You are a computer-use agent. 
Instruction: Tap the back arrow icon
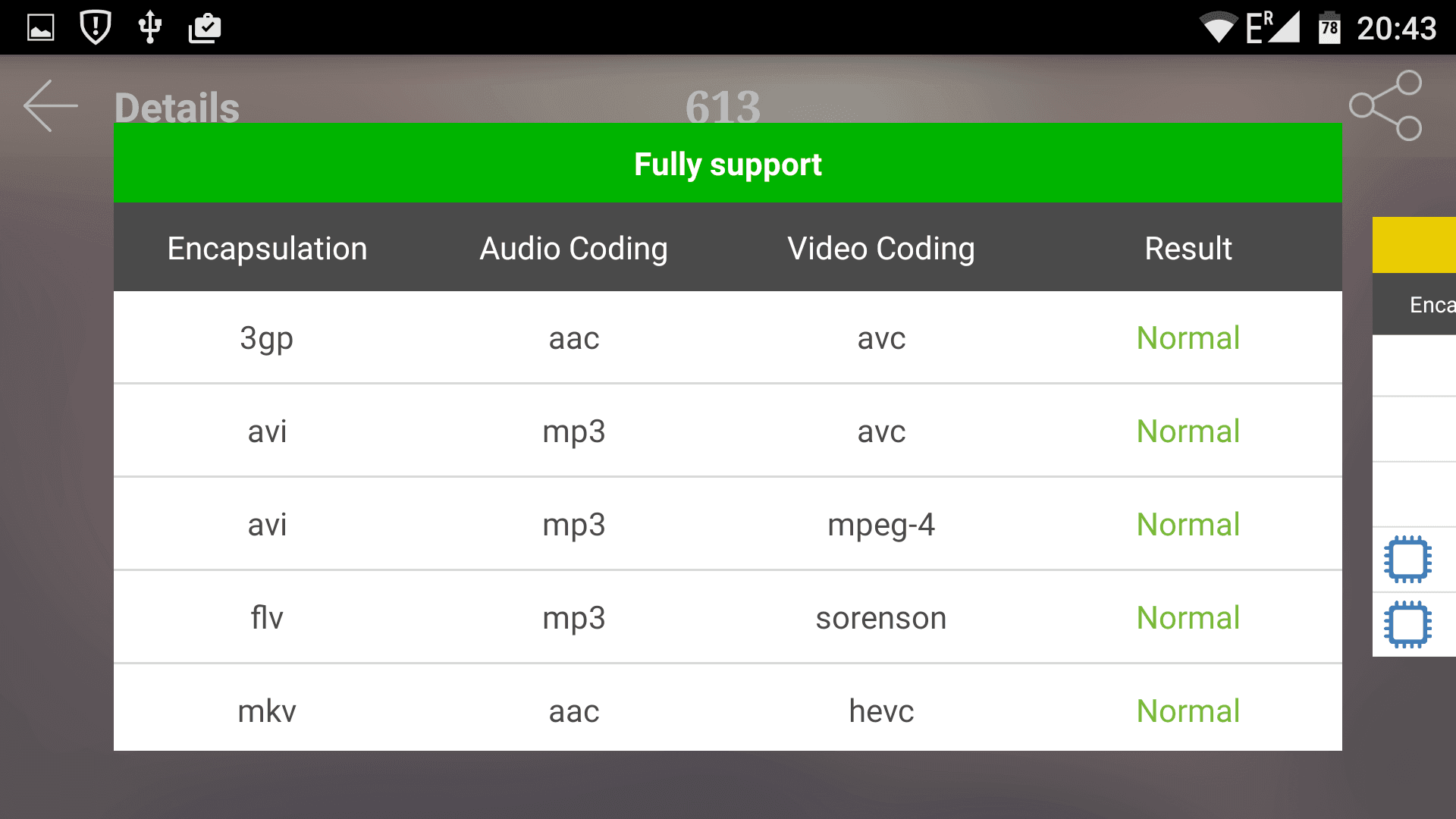[51, 105]
